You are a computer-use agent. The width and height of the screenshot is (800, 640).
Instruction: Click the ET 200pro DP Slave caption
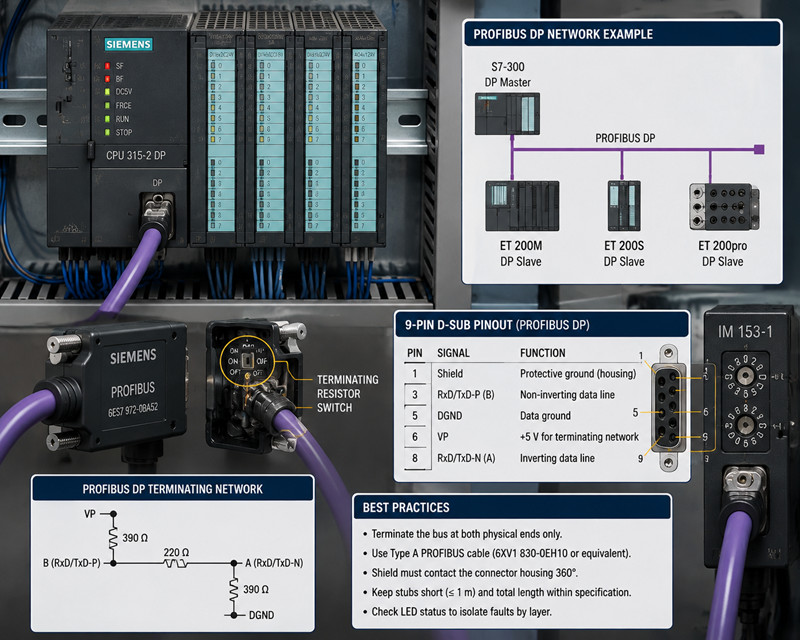point(722,254)
